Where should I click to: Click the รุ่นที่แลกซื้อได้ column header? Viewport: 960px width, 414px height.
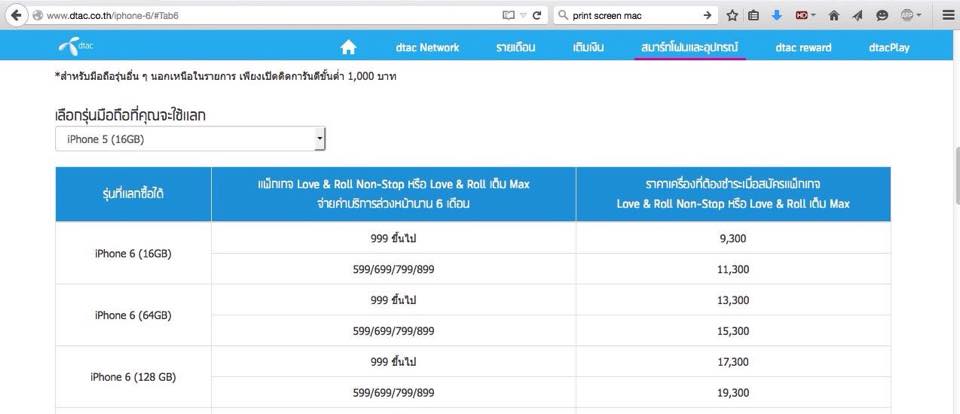133,194
